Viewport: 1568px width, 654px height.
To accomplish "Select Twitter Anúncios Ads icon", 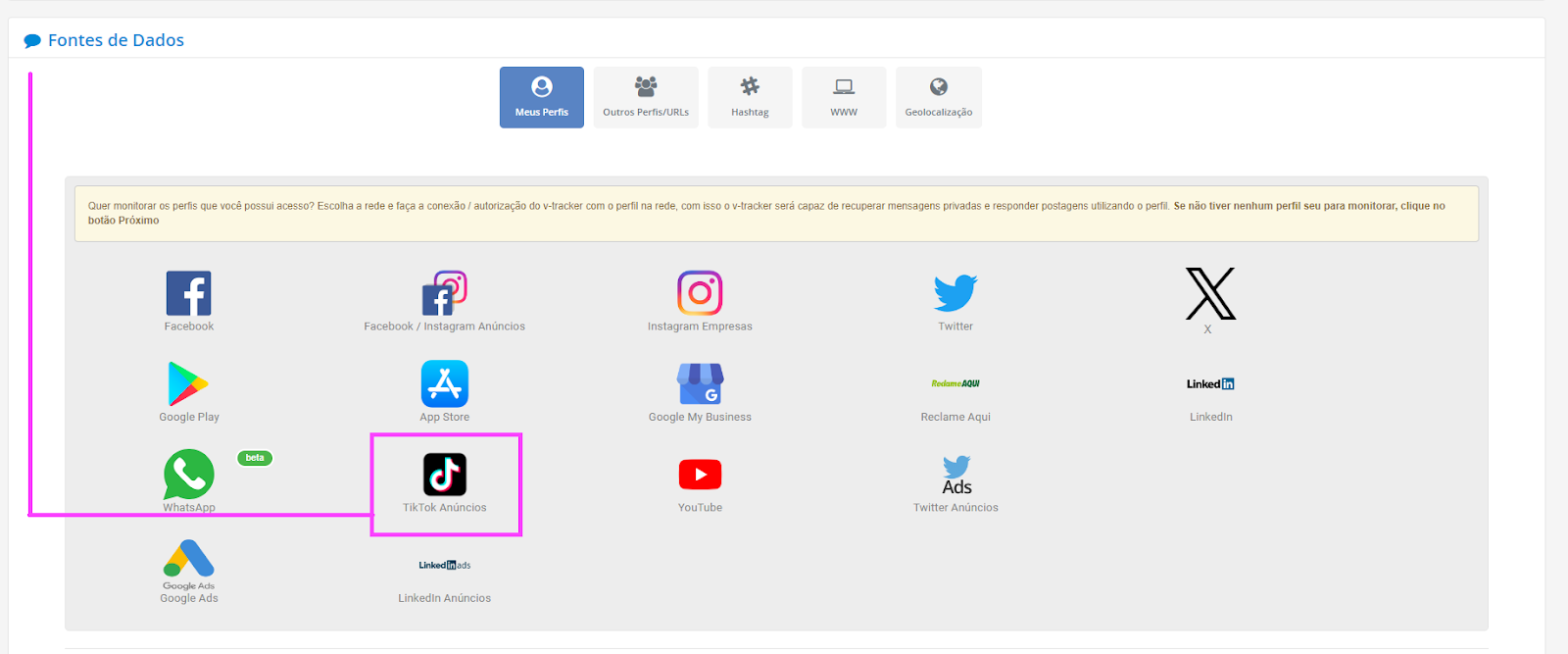I will (x=956, y=476).
